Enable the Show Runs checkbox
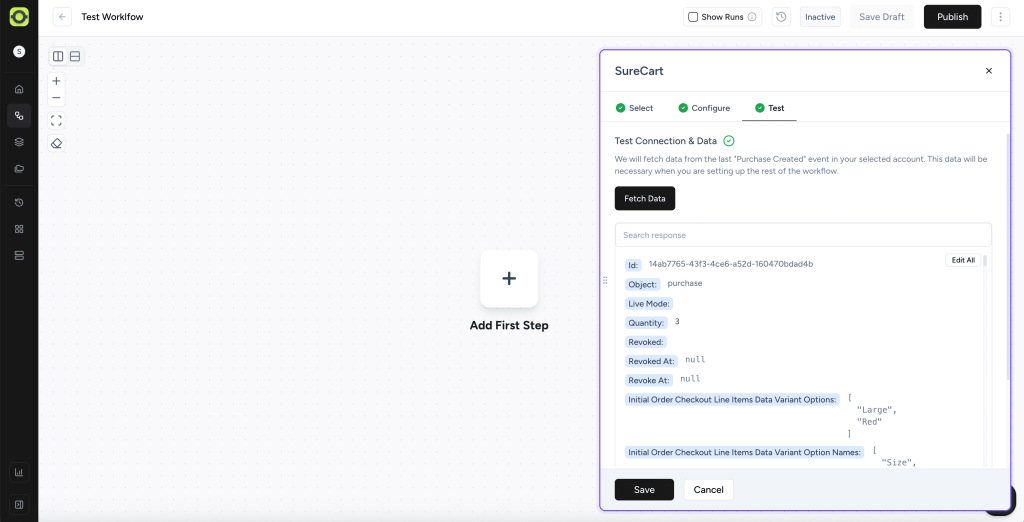The width and height of the screenshot is (1024, 522). pos(693,17)
